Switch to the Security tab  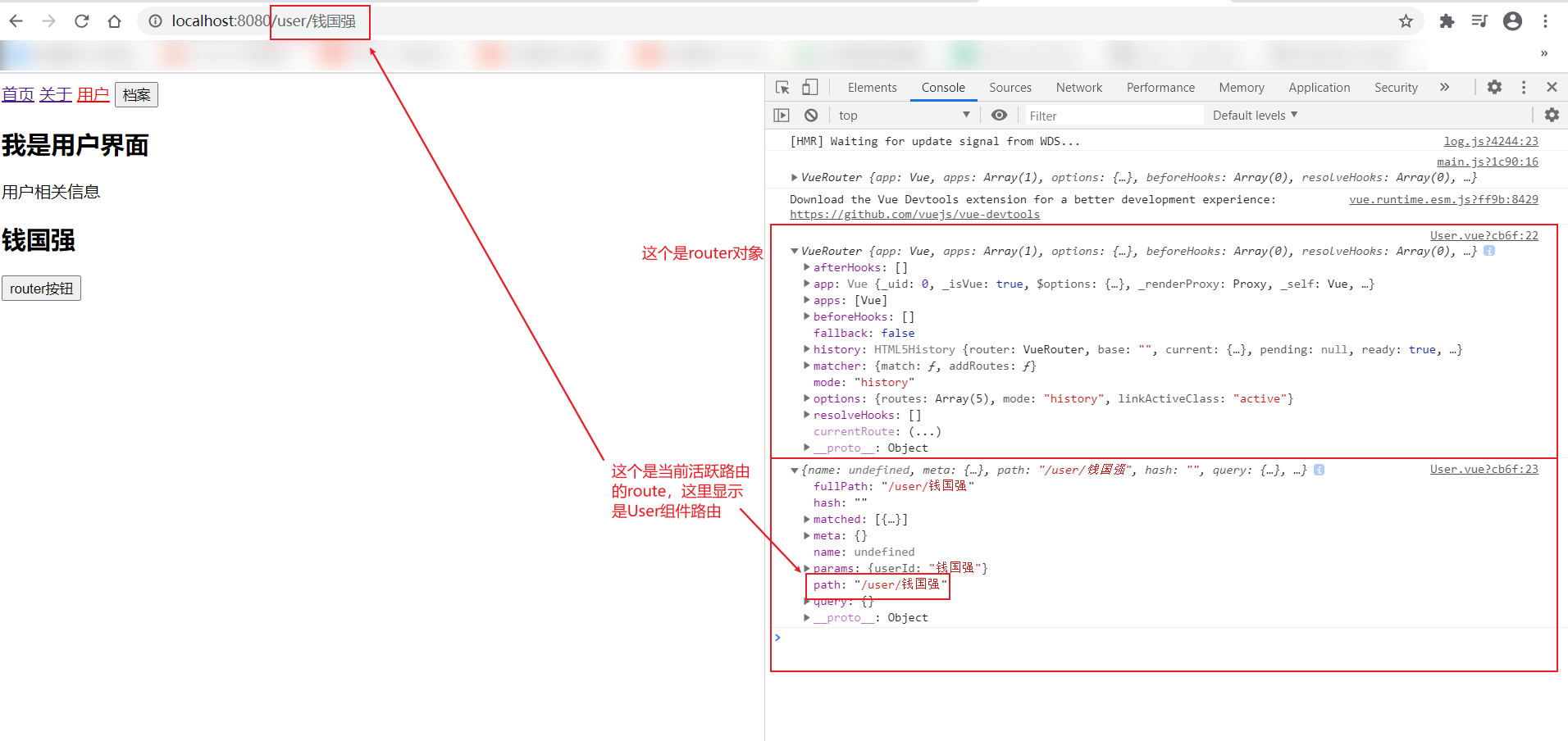[x=1396, y=88]
